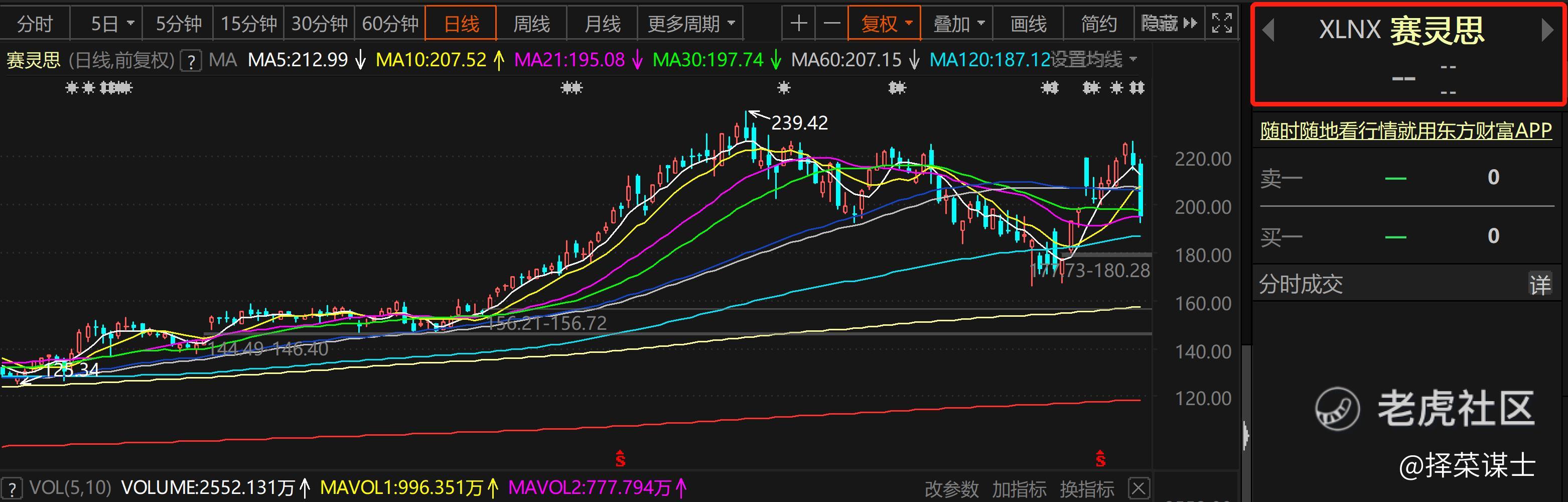This screenshot has width=1568, height=502.
Task: Open 分时成交 details with 详 button
Action: [1540, 285]
